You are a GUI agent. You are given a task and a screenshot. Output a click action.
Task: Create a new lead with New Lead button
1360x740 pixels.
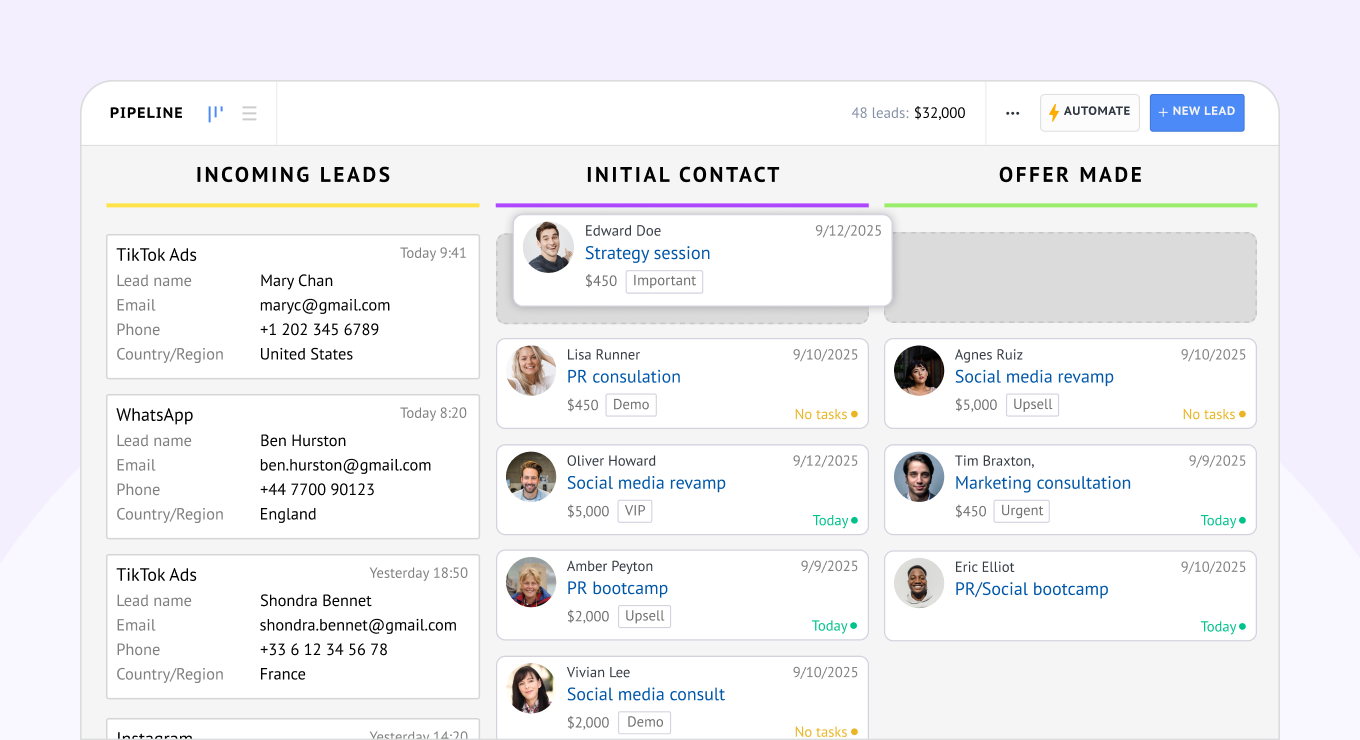[x=1196, y=112]
